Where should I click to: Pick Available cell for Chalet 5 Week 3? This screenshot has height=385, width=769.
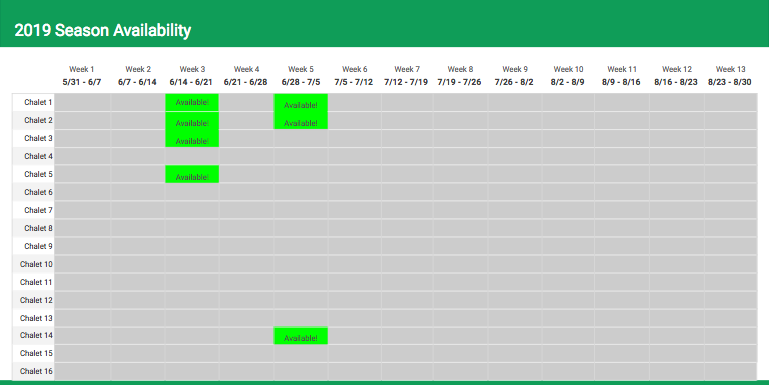tap(192, 174)
